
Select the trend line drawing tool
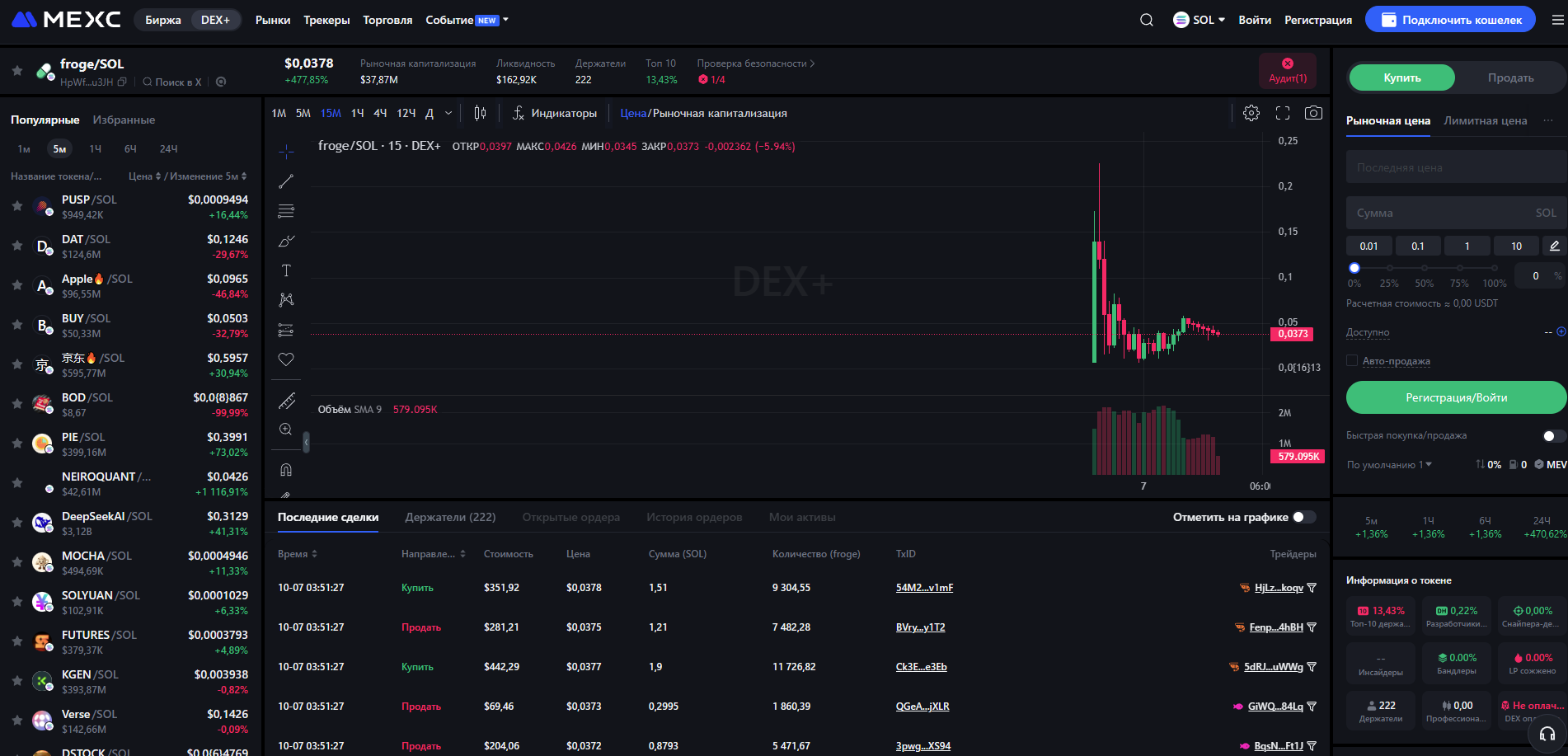click(x=286, y=181)
